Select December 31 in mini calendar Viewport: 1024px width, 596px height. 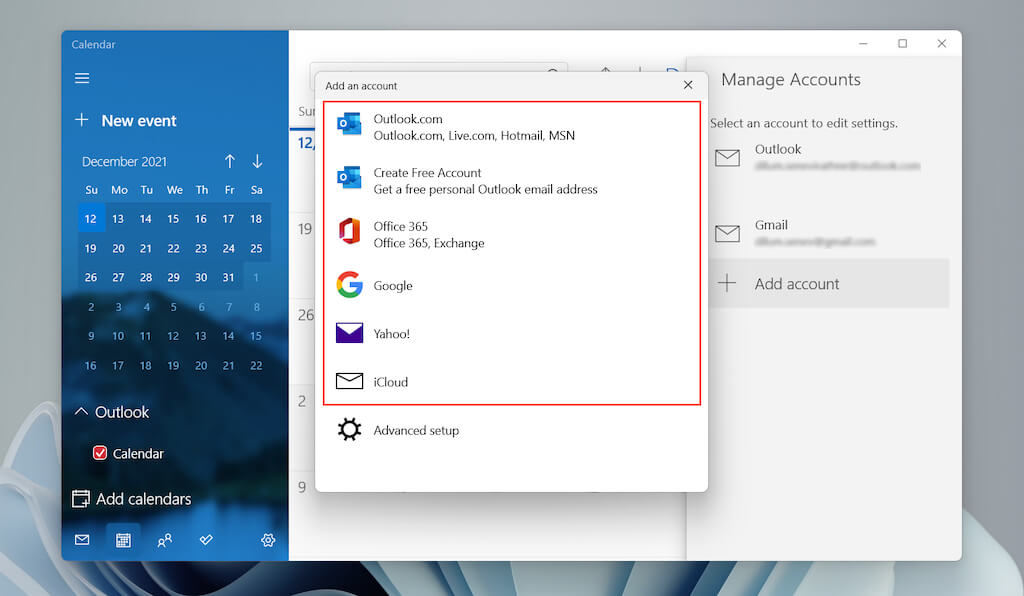(228, 277)
